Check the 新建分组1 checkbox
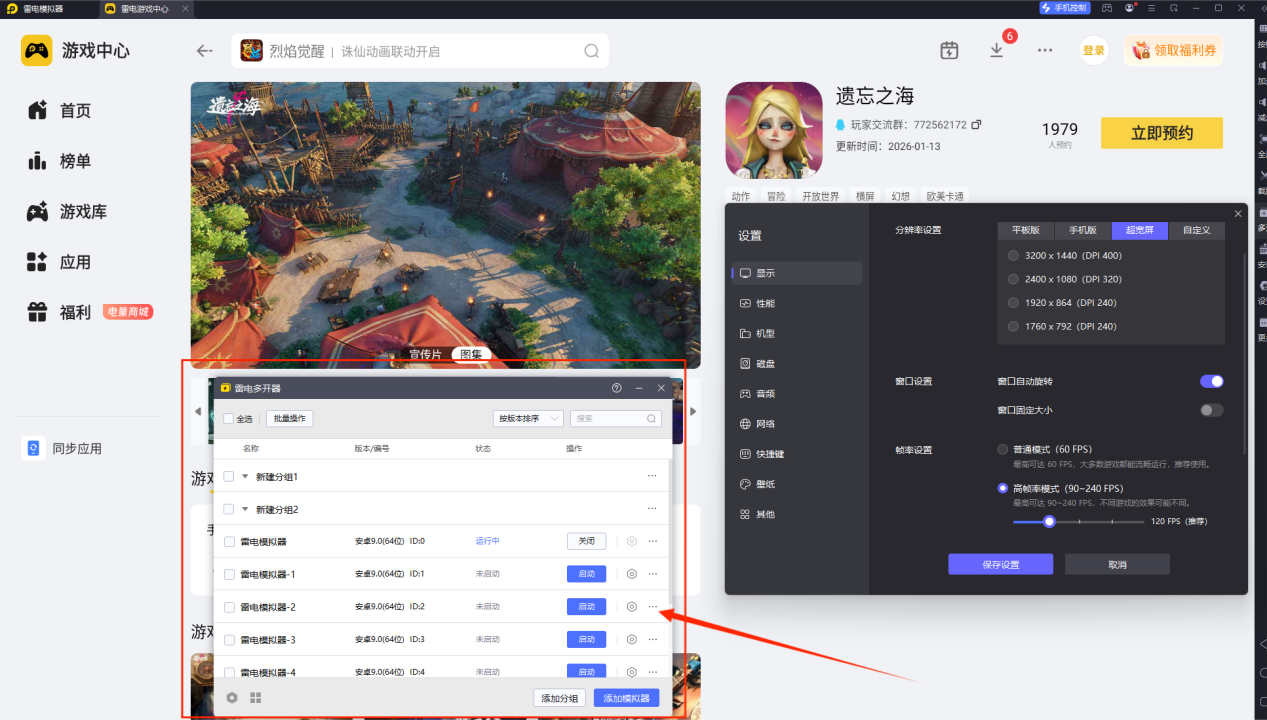 tap(229, 477)
